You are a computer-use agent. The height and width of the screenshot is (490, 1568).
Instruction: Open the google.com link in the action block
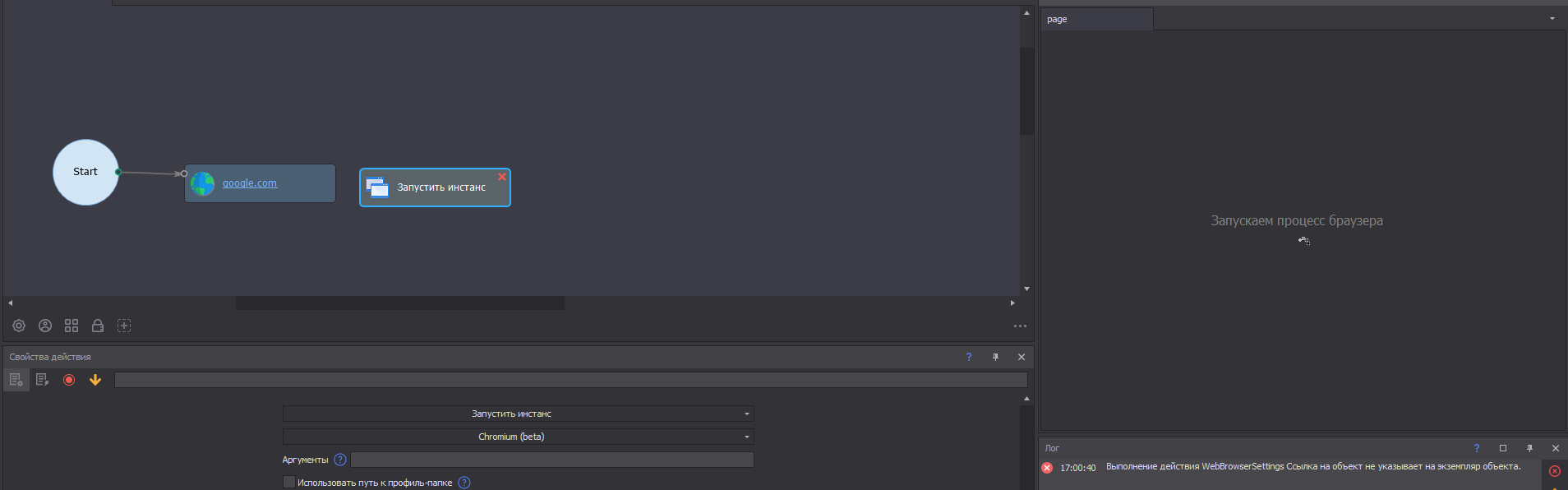coord(250,183)
